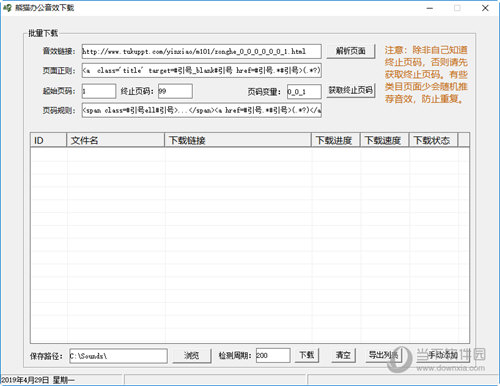The image size is (500, 386).
Task: Focus the 页码变量 input field
Action: [x=304, y=91]
